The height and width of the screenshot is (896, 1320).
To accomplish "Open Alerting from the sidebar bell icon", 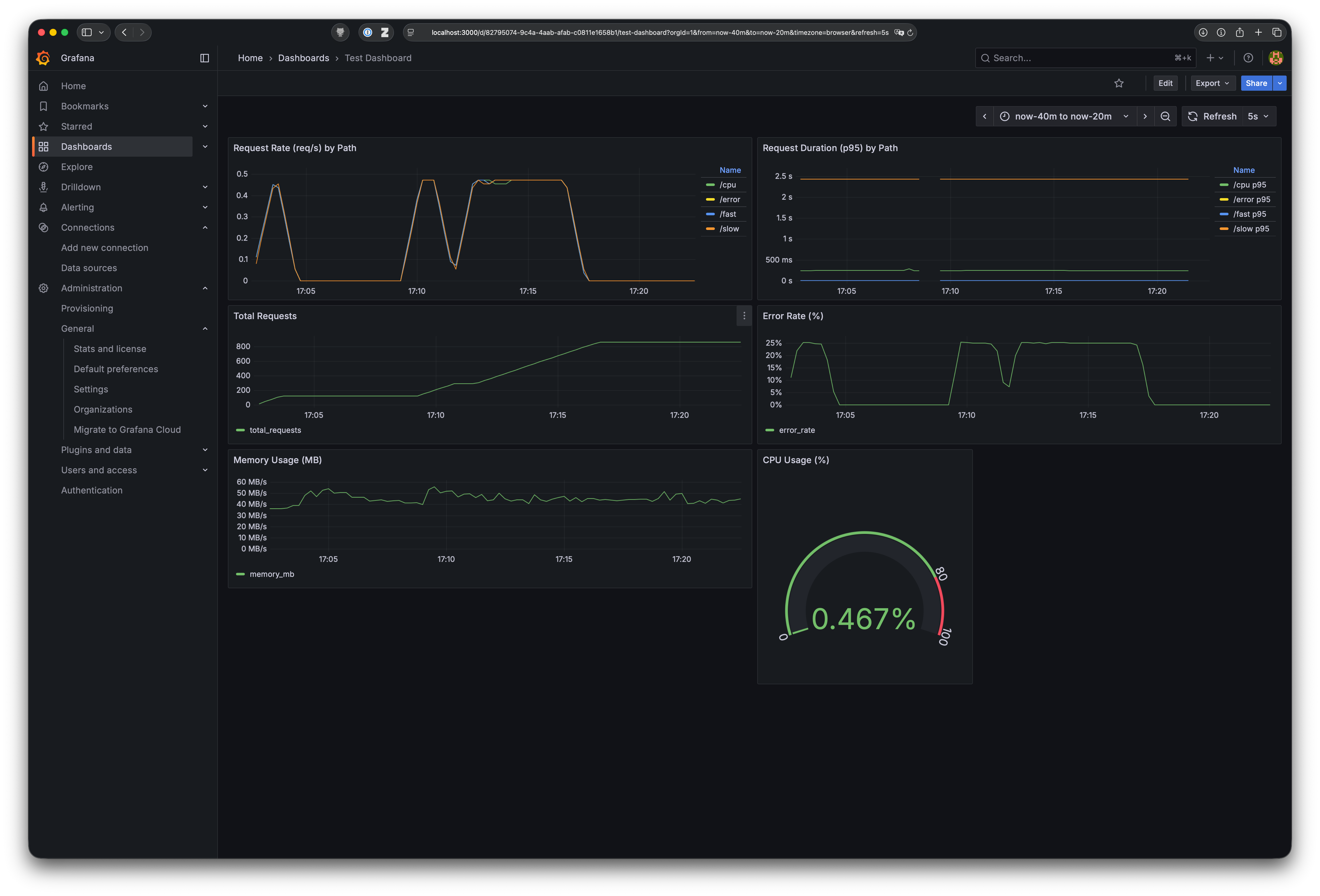I will [x=44, y=207].
